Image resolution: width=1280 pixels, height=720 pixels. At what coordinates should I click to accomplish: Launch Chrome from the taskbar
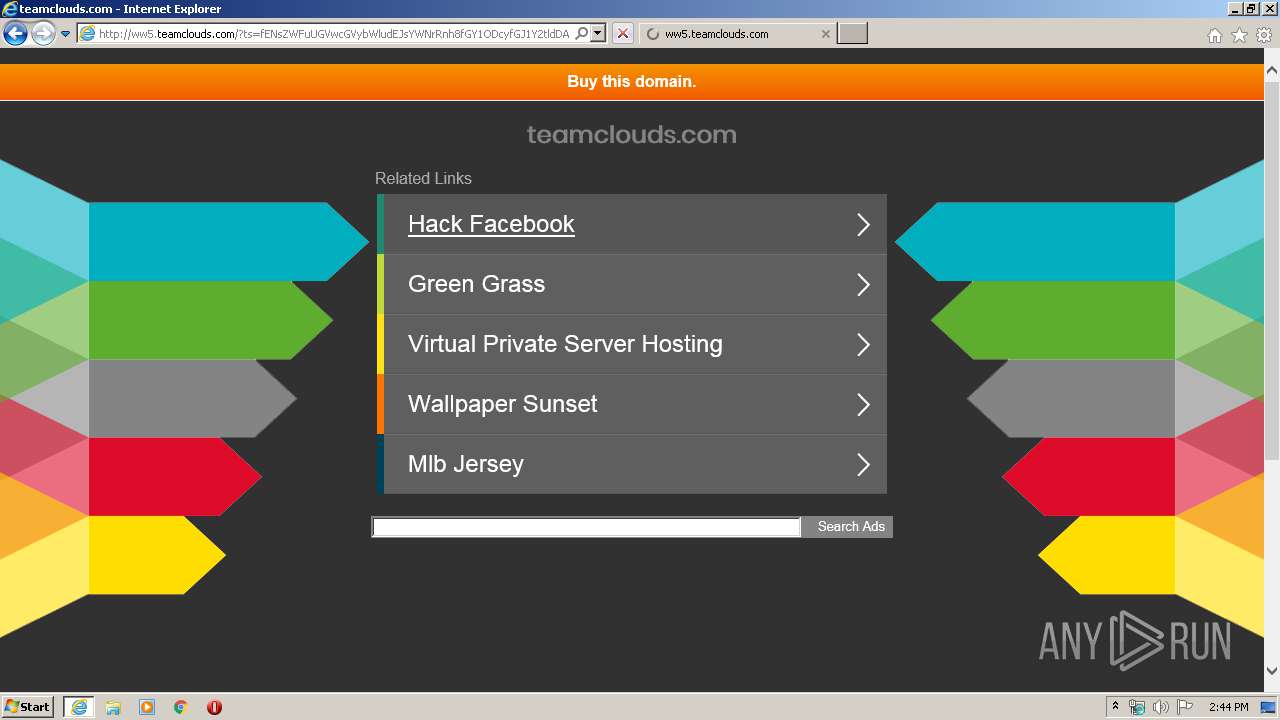[x=181, y=707]
